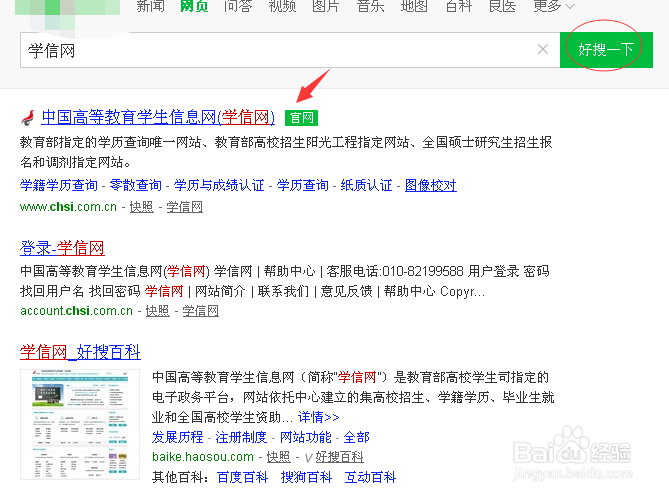This screenshot has width=669, height=497.
Task: Open the 网站功能 link
Action: [305, 437]
